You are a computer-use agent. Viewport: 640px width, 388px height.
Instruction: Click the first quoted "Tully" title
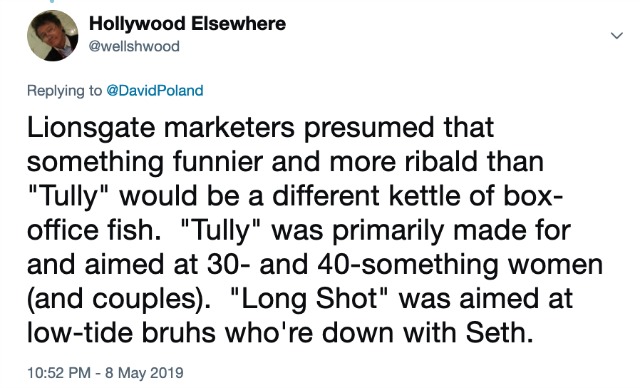[69, 196]
